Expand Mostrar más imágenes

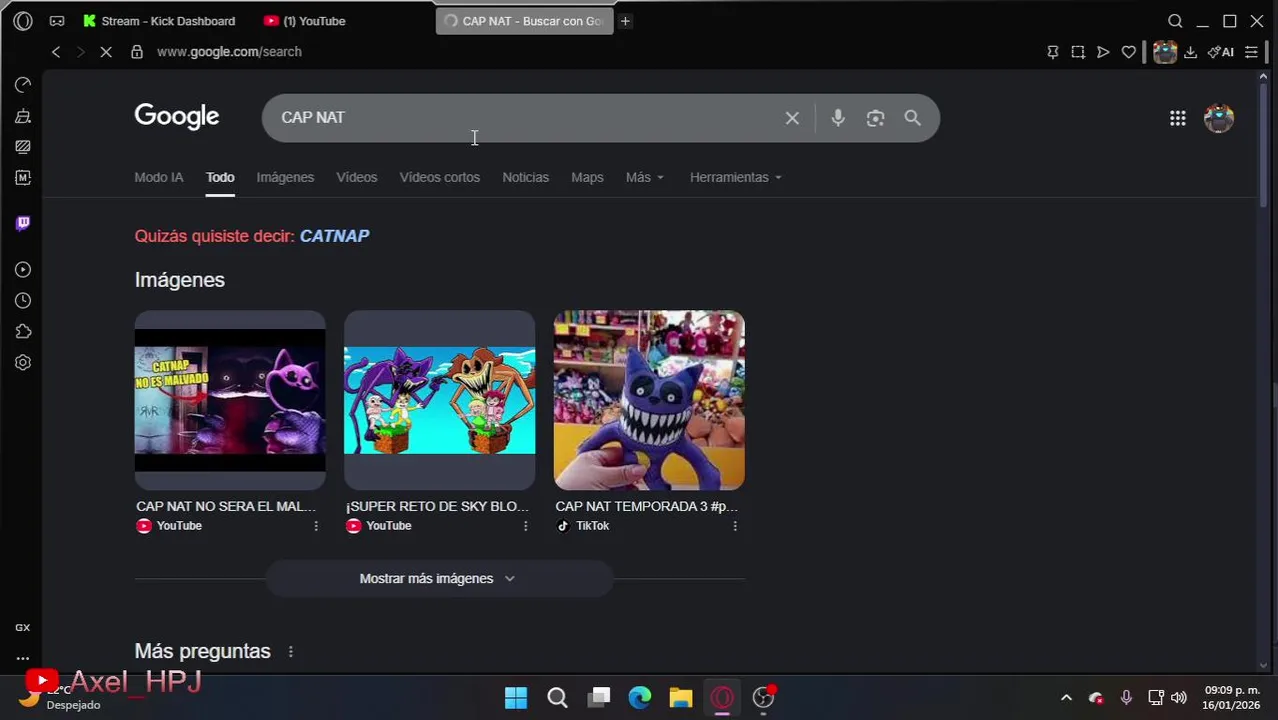click(438, 579)
